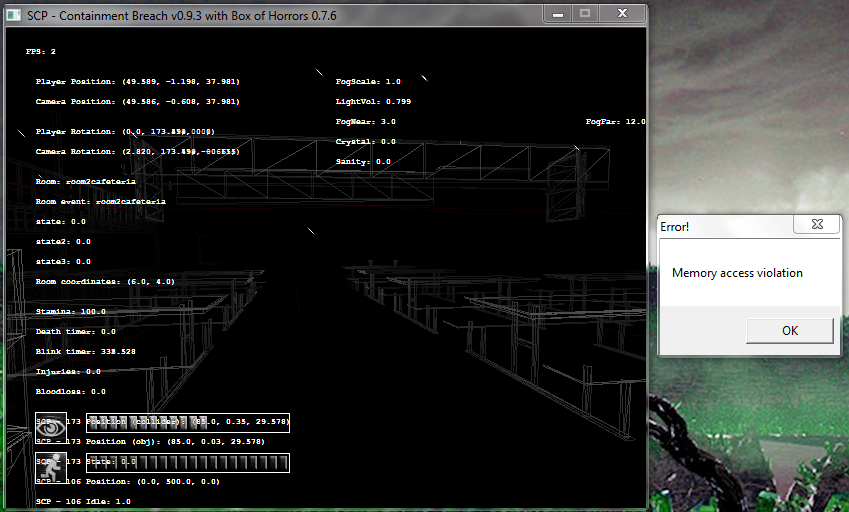Click 'Room event: room2cafeteria' text
849x512 pixels.
pyautogui.click(x=101, y=202)
